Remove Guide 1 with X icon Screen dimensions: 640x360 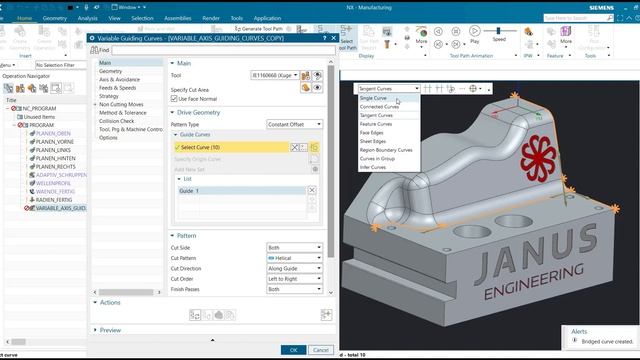coord(312,190)
